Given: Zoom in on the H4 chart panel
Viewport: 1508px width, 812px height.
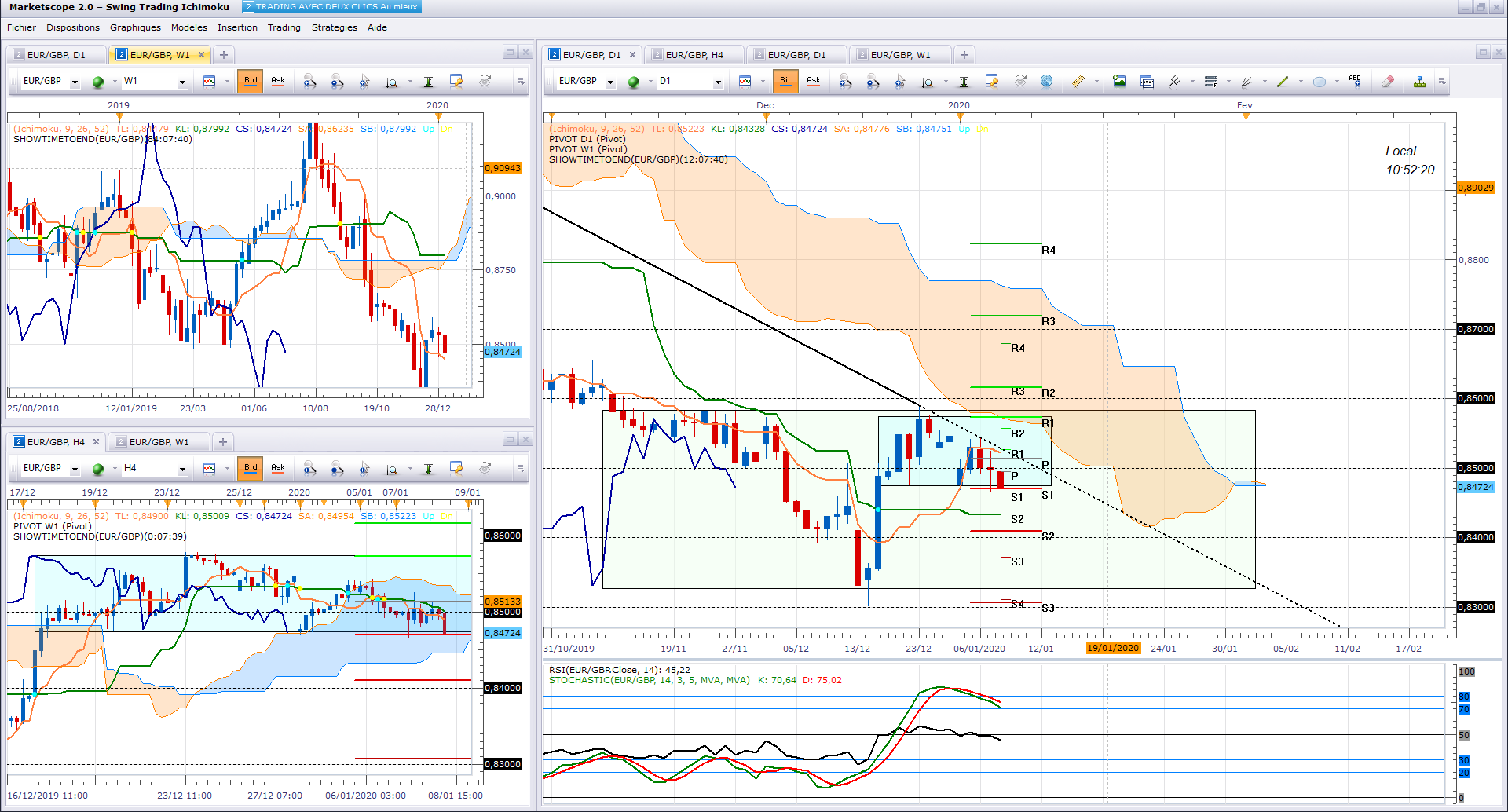Looking at the screenshot, I should (310, 469).
